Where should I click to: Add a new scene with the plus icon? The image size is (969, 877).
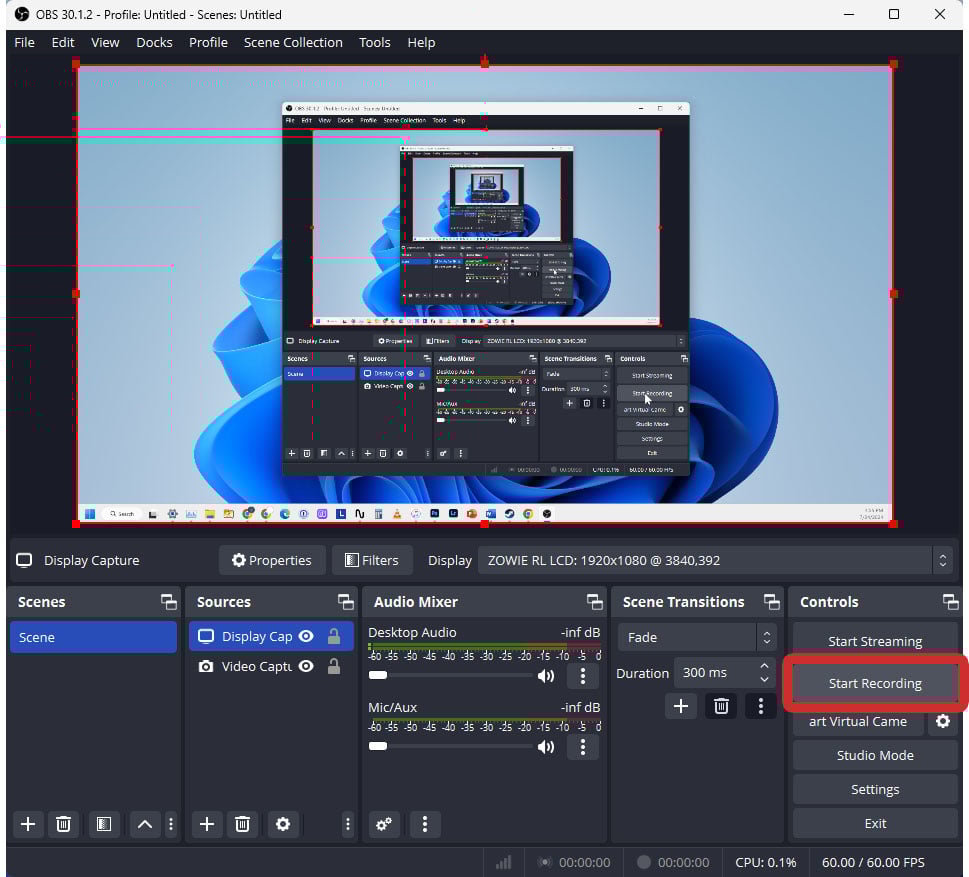27,824
